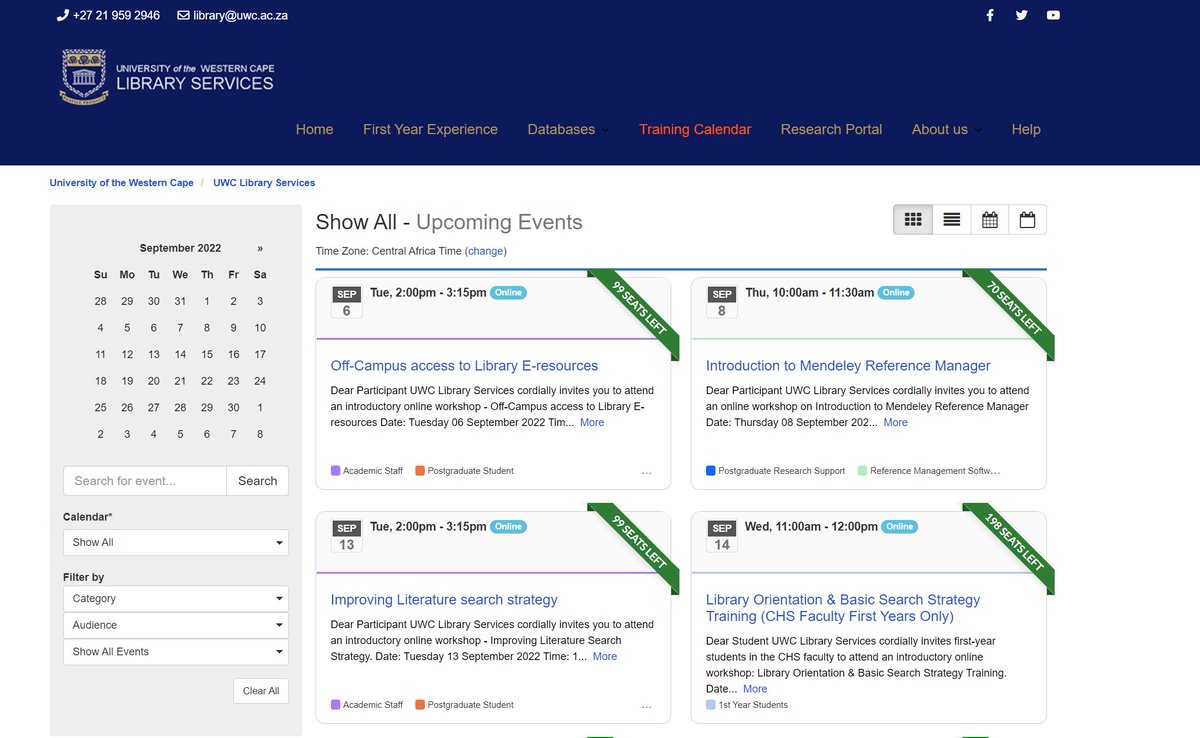Click the 70 Seats Left ribbon
Viewport: 1200px width, 738px height.
pos(1010,312)
